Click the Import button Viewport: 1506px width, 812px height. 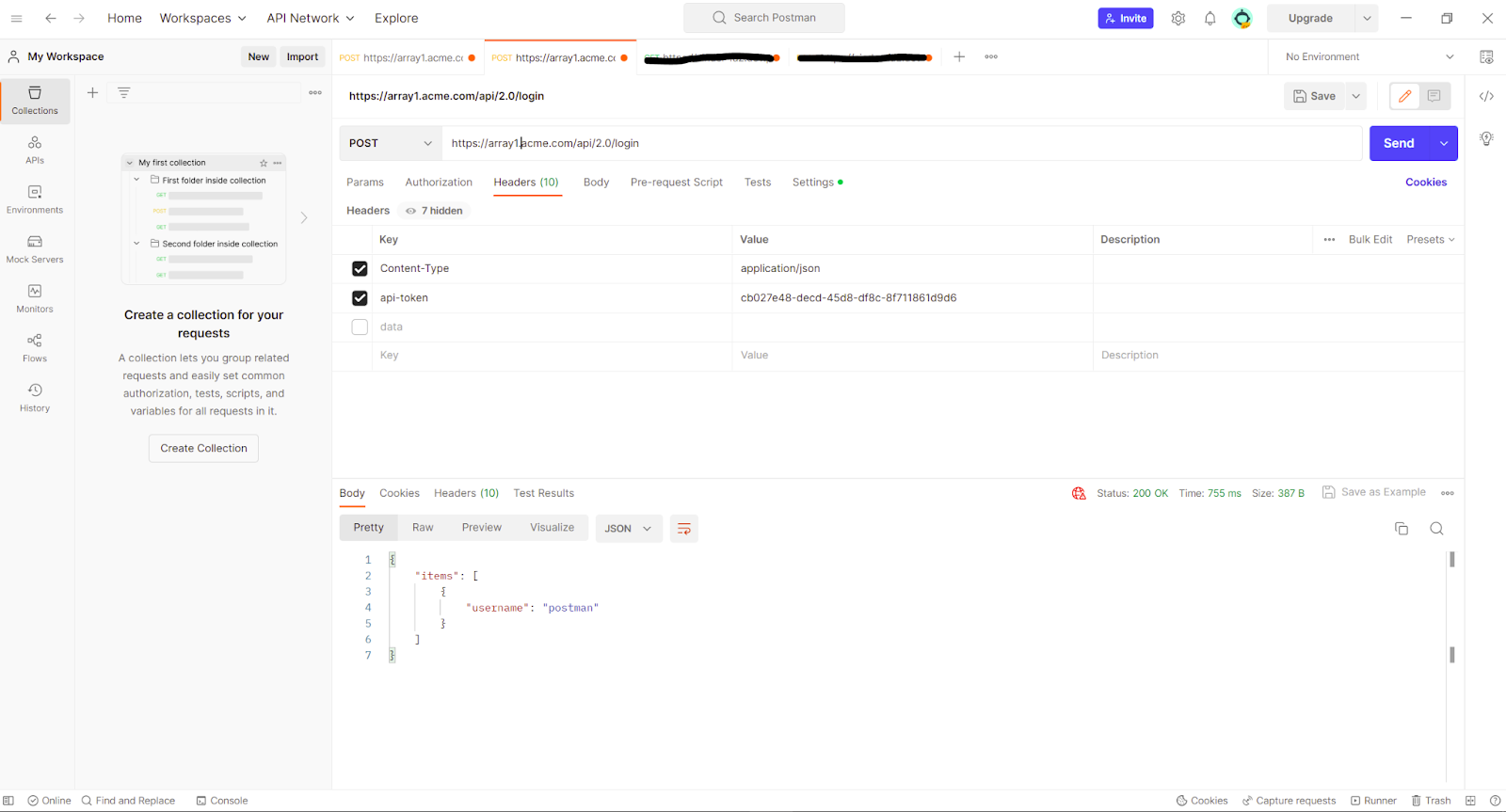pos(302,56)
